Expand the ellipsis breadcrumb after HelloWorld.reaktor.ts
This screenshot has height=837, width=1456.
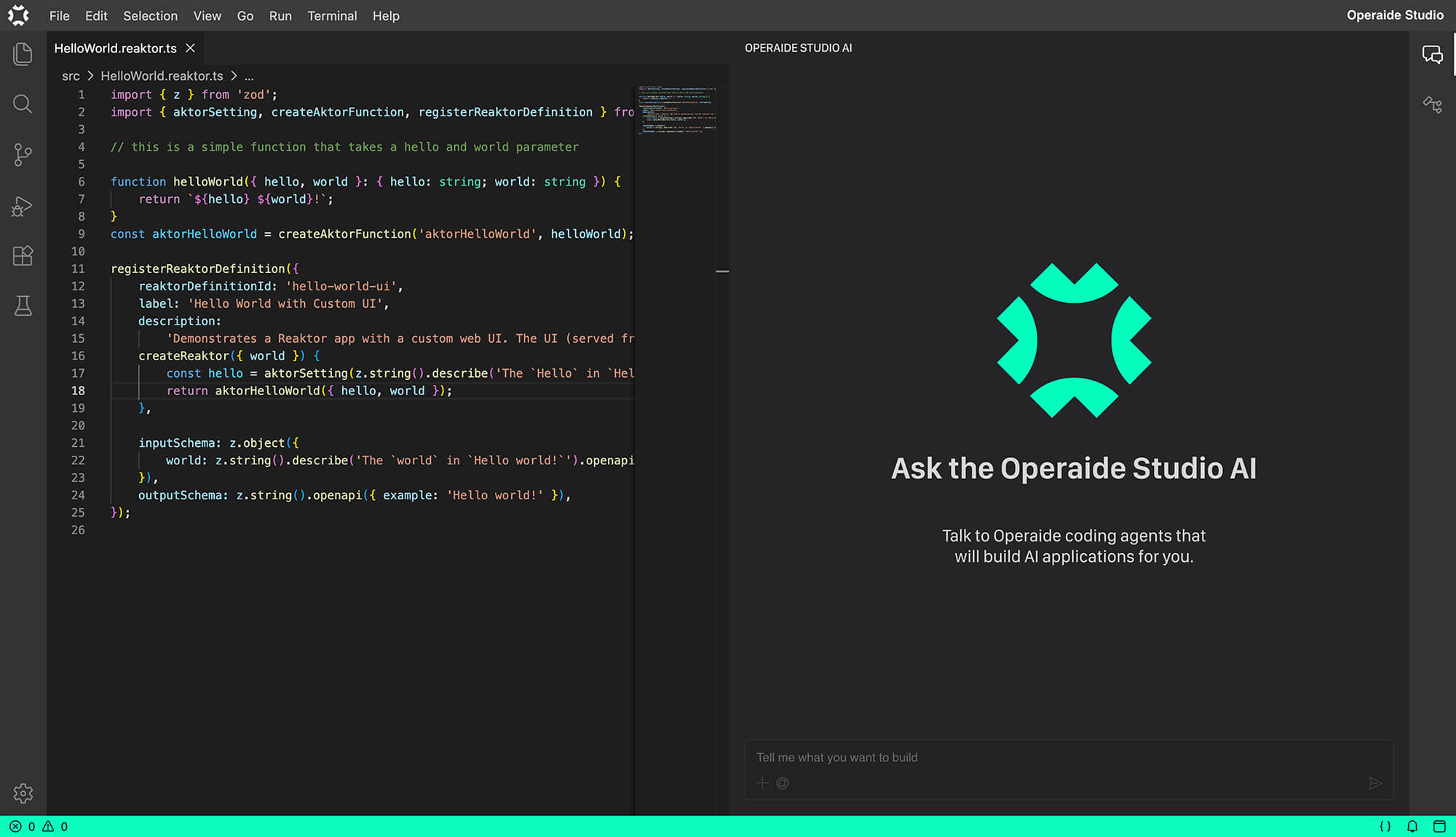(249, 76)
